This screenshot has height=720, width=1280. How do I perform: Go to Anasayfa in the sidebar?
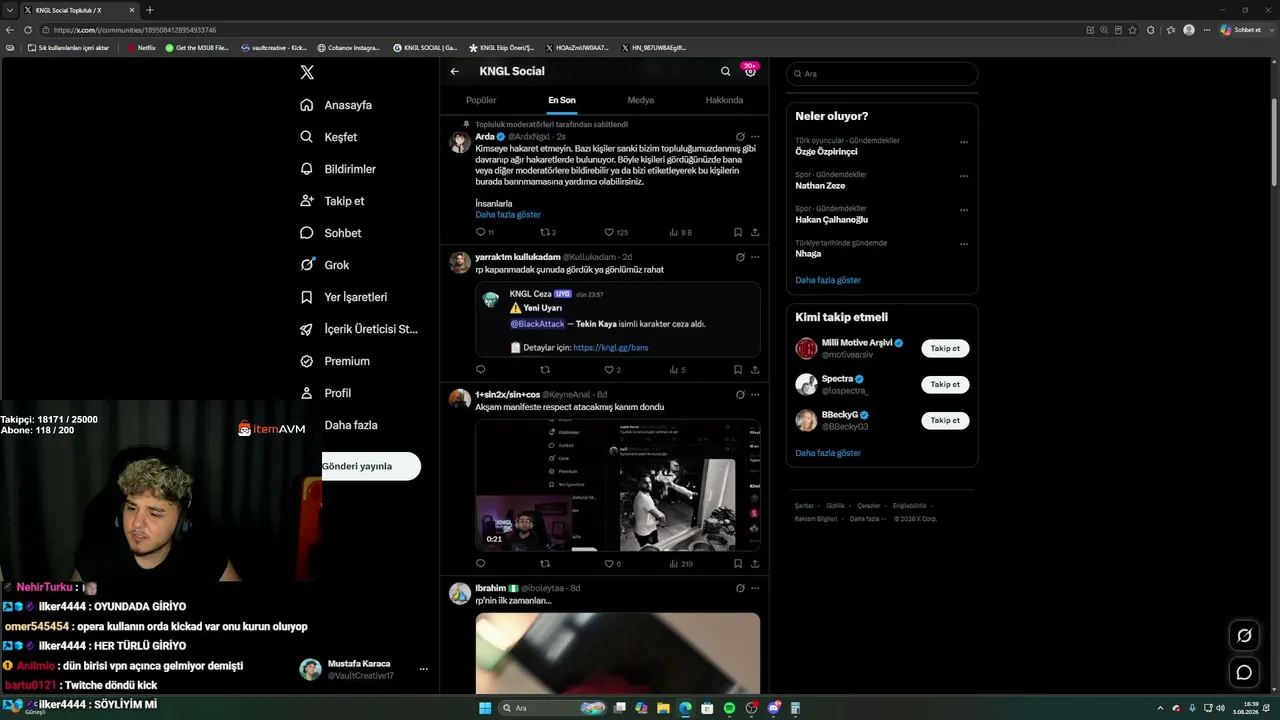click(336, 105)
